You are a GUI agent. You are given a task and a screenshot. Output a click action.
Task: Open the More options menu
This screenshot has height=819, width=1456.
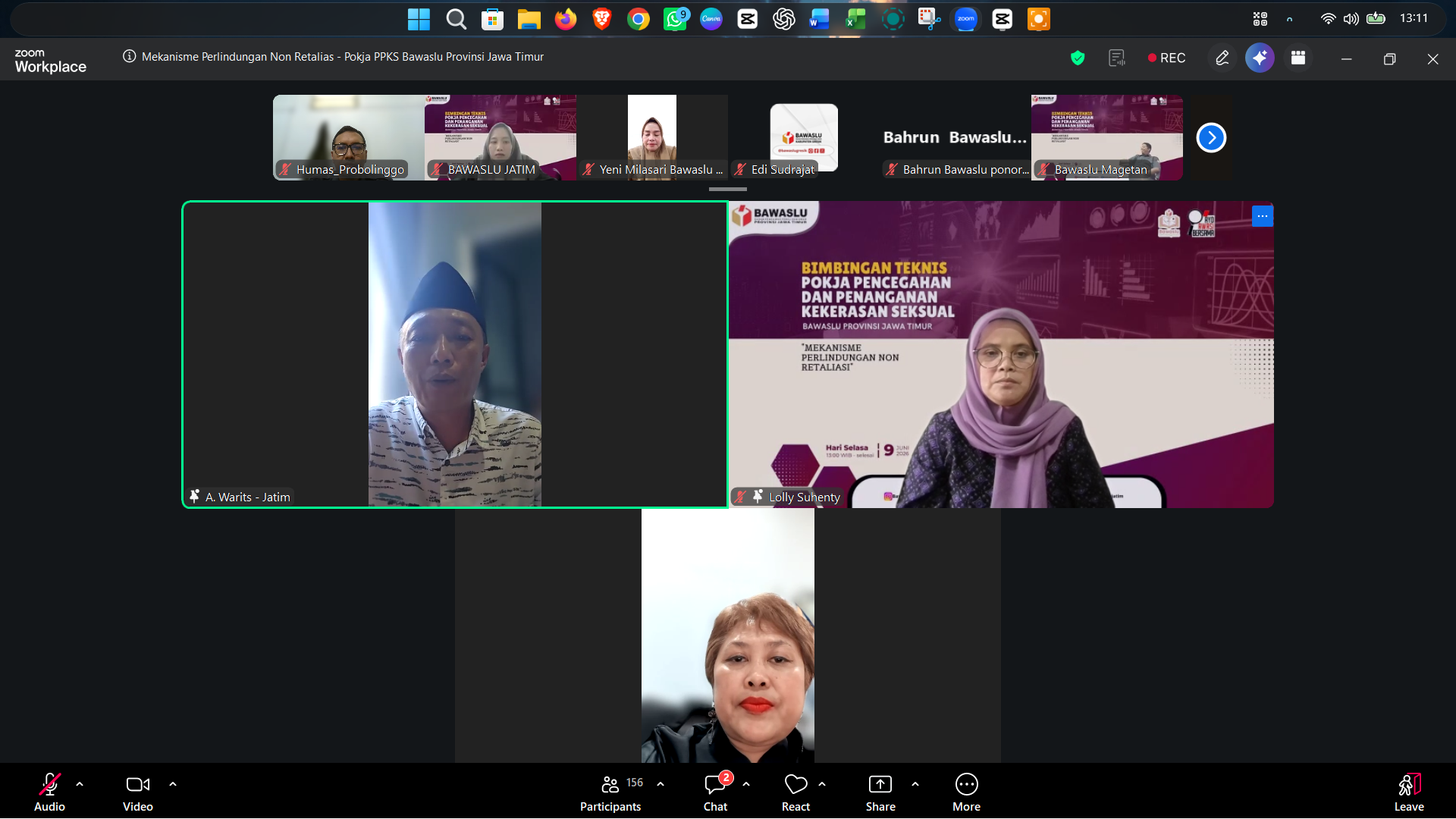coord(966,792)
